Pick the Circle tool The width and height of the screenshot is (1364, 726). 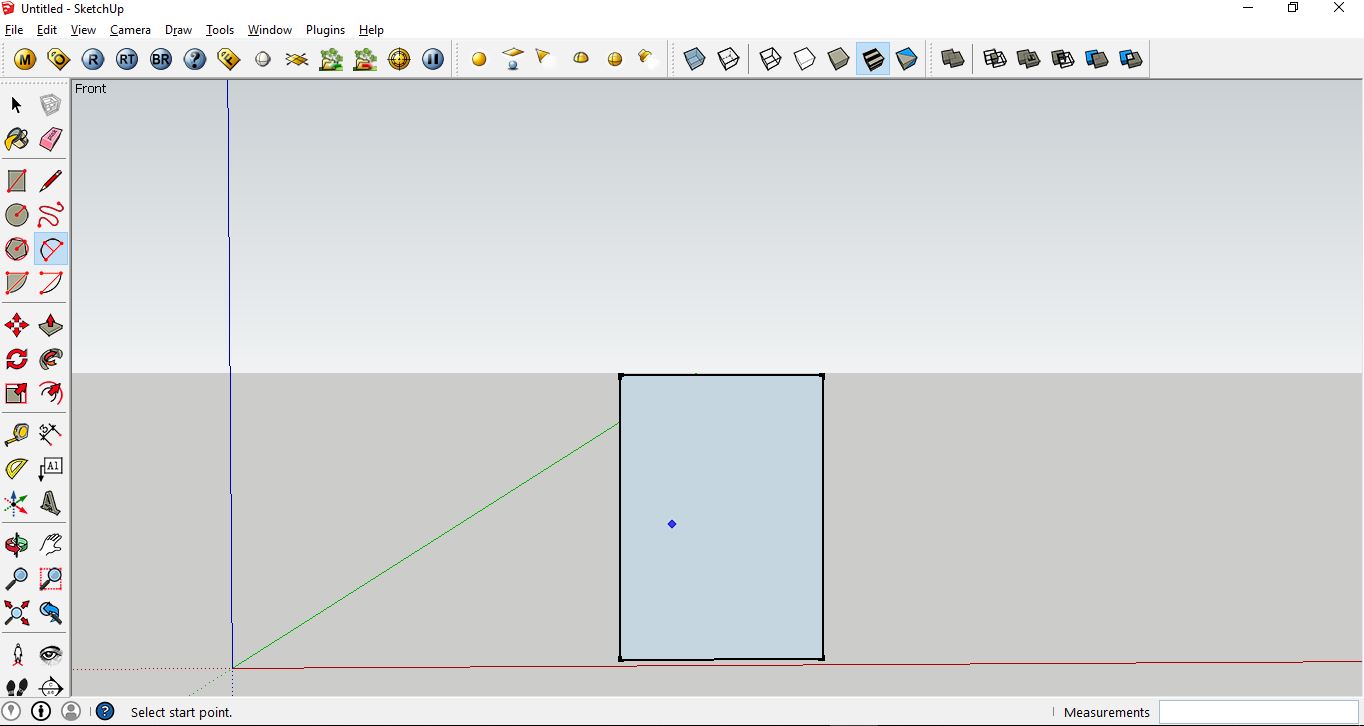[x=16, y=215]
